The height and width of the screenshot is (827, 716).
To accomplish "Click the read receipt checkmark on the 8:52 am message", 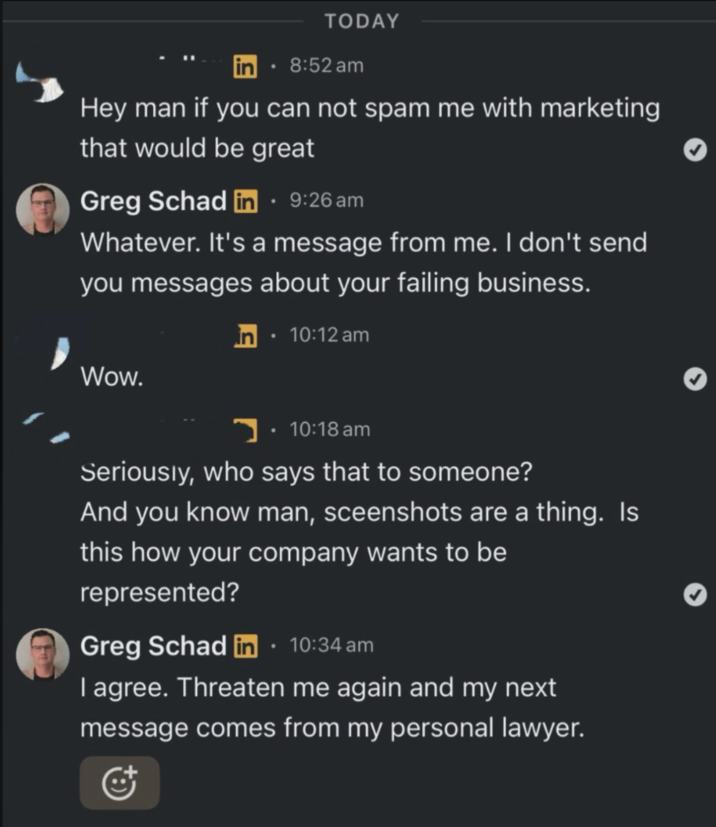I will coord(695,149).
